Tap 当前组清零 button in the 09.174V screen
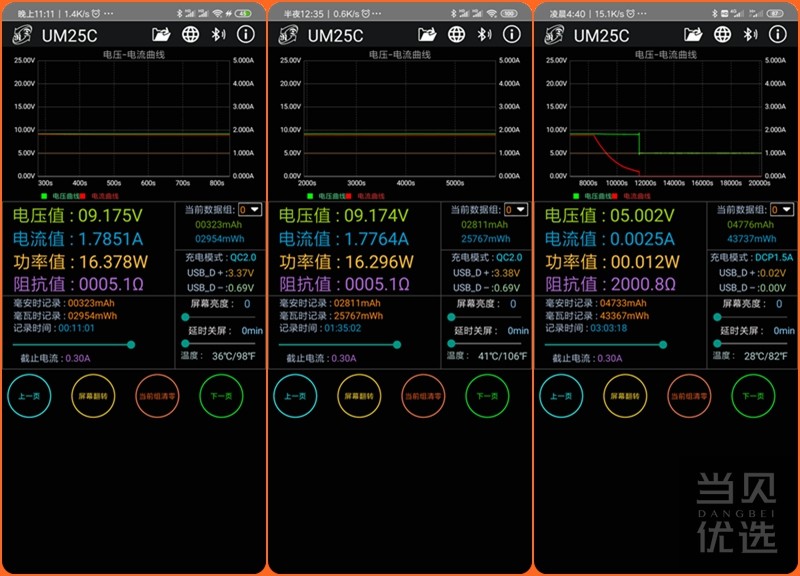The width and height of the screenshot is (800, 576). point(423,396)
